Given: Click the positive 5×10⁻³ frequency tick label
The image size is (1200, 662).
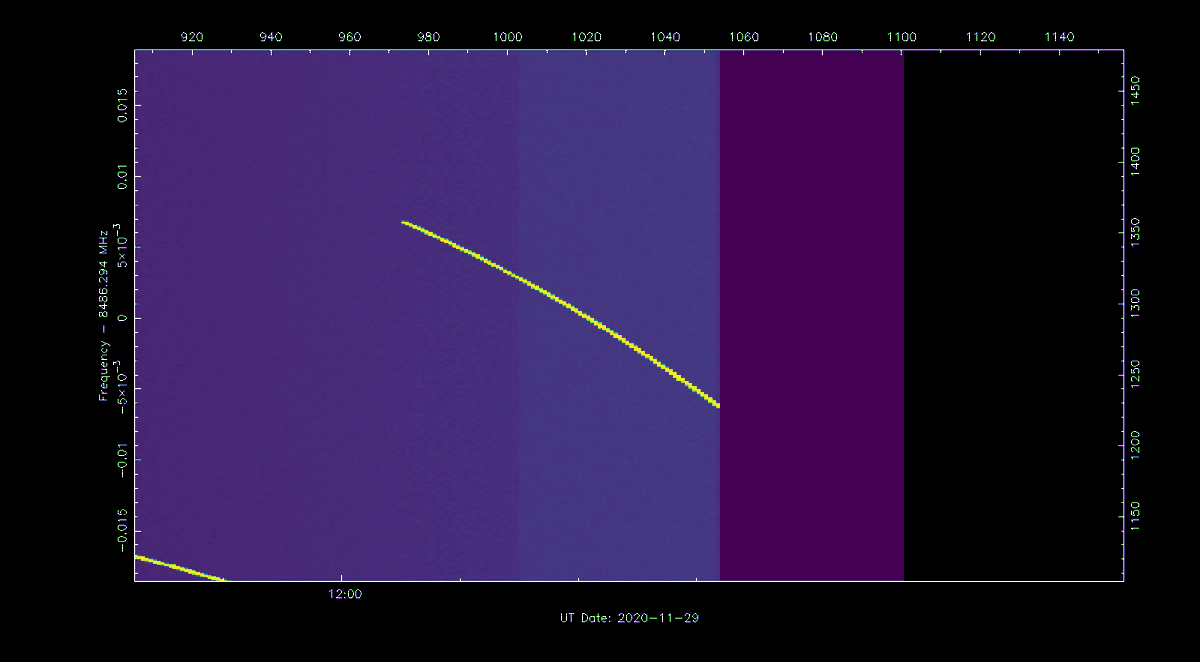Looking at the screenshot, I should (x=119, y=247).
